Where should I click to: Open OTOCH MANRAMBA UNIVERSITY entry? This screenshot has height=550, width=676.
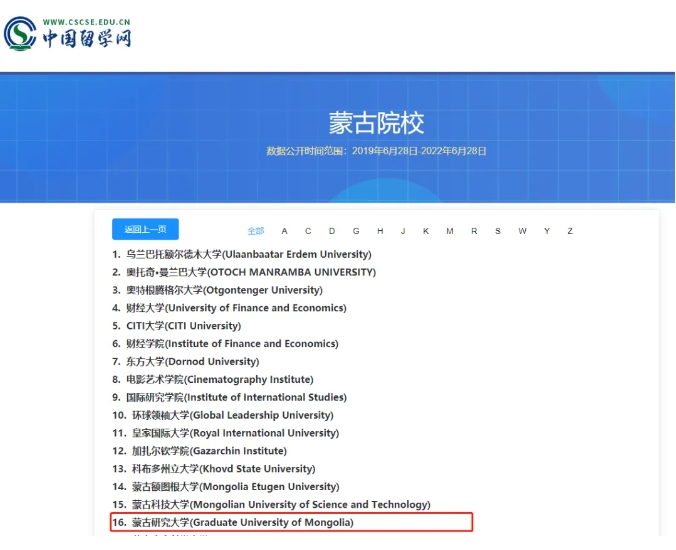pos(244,272)
